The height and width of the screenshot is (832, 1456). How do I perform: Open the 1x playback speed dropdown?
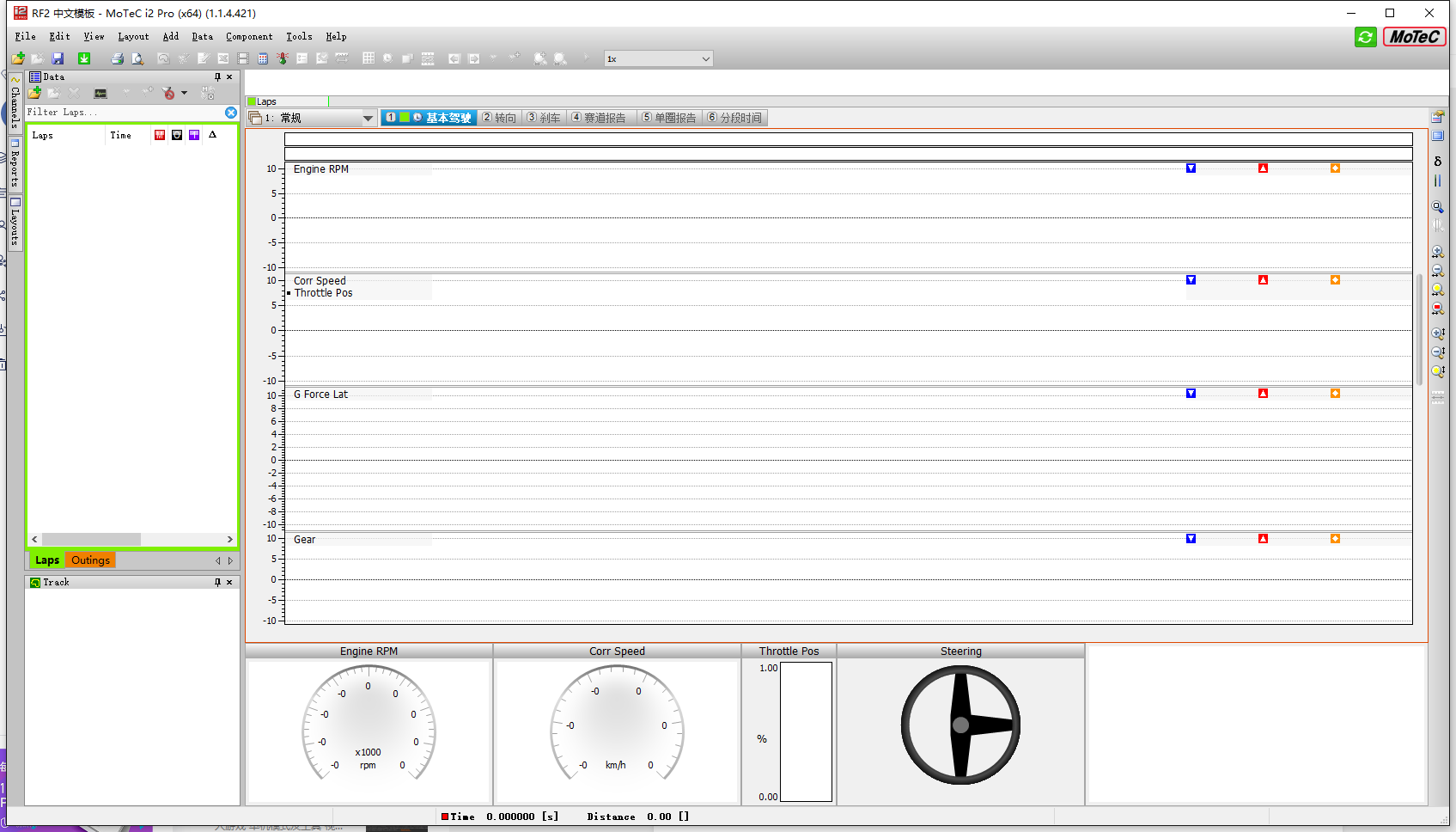(658, 58)
